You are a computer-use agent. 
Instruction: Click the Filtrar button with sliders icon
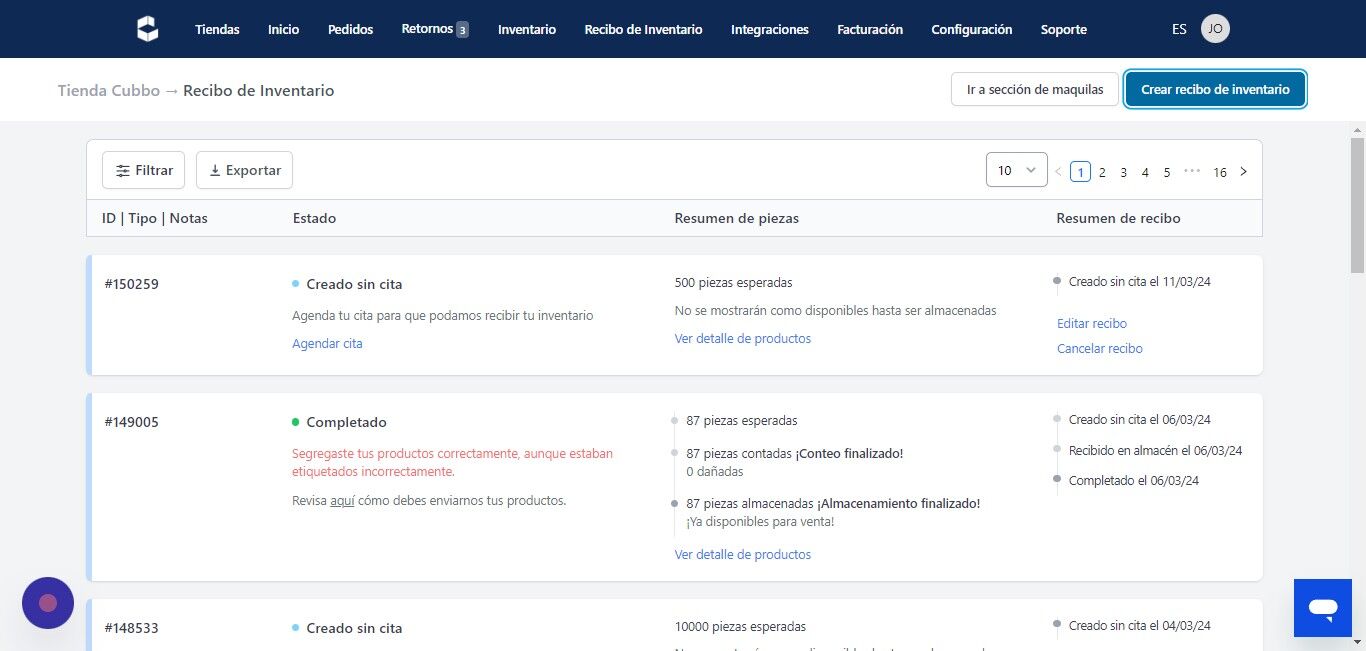click(144, 170)
